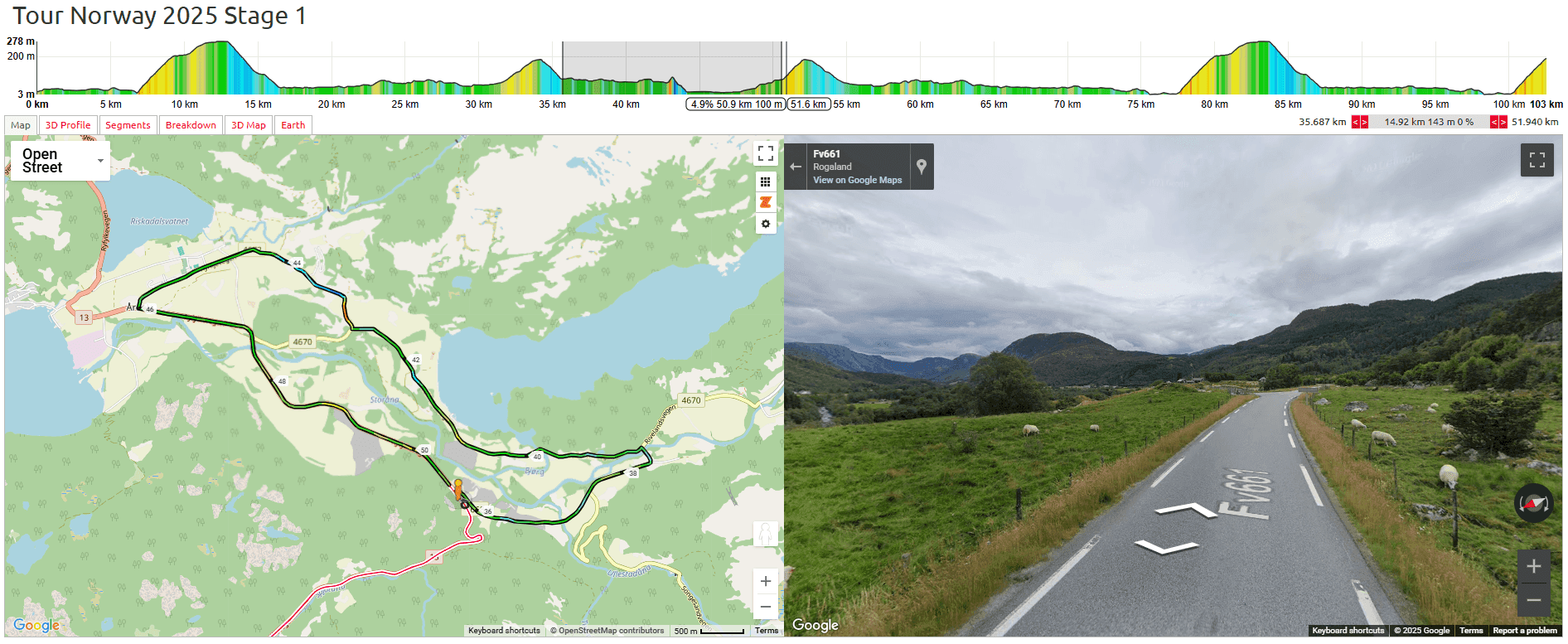Screen dimensions: 1568x644
Task: Click the 51.940 km end distance value
Action: [1535, 122]
